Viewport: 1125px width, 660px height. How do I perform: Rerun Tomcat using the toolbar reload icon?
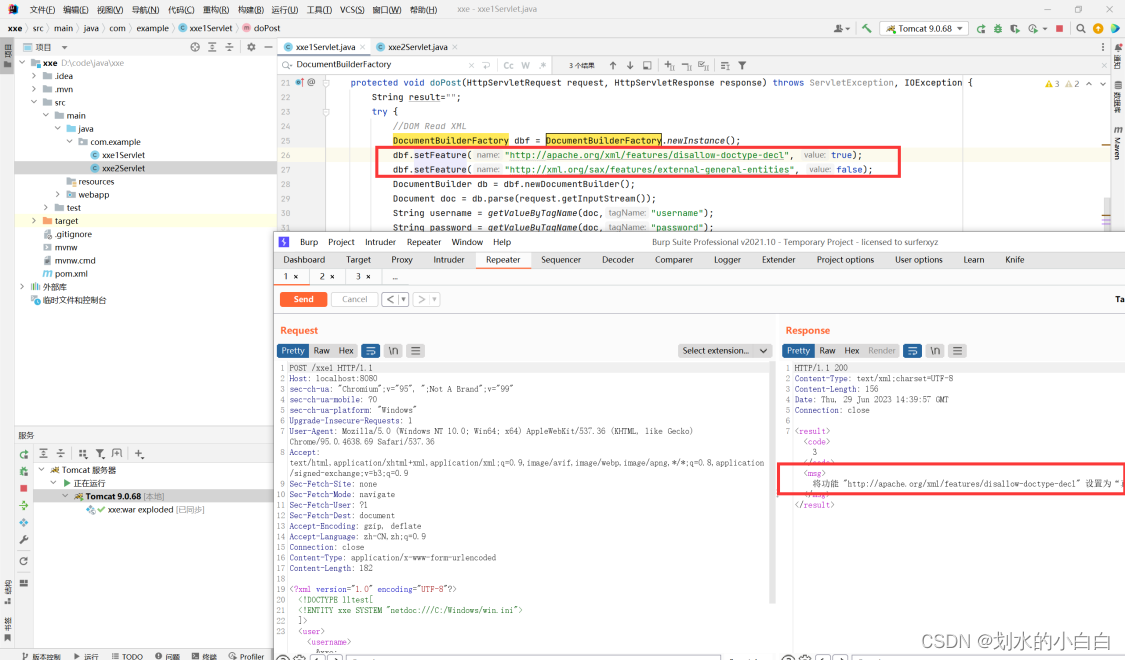click(981, 29)
